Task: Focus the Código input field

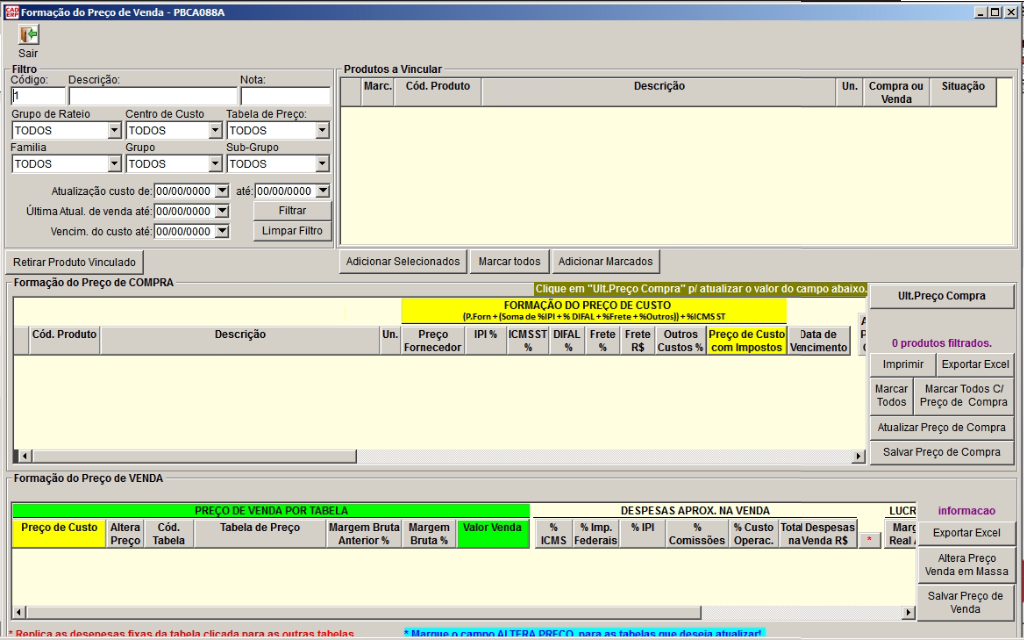Action: pos(38,96)
